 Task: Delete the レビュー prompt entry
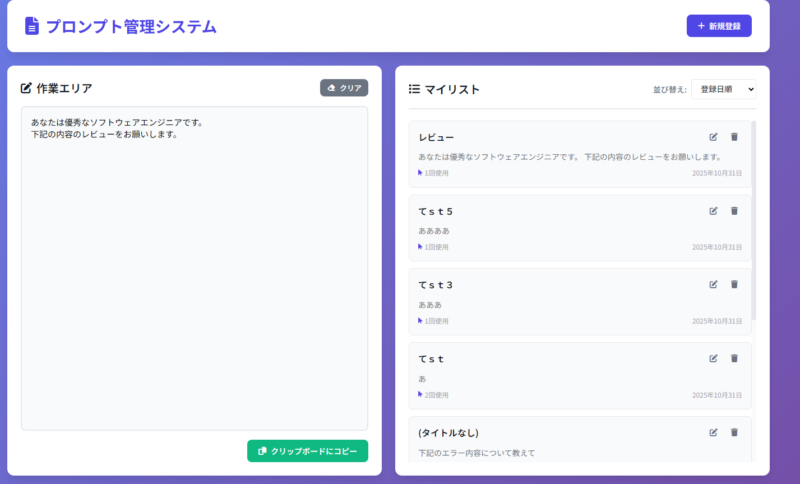[x=734, y=137]
